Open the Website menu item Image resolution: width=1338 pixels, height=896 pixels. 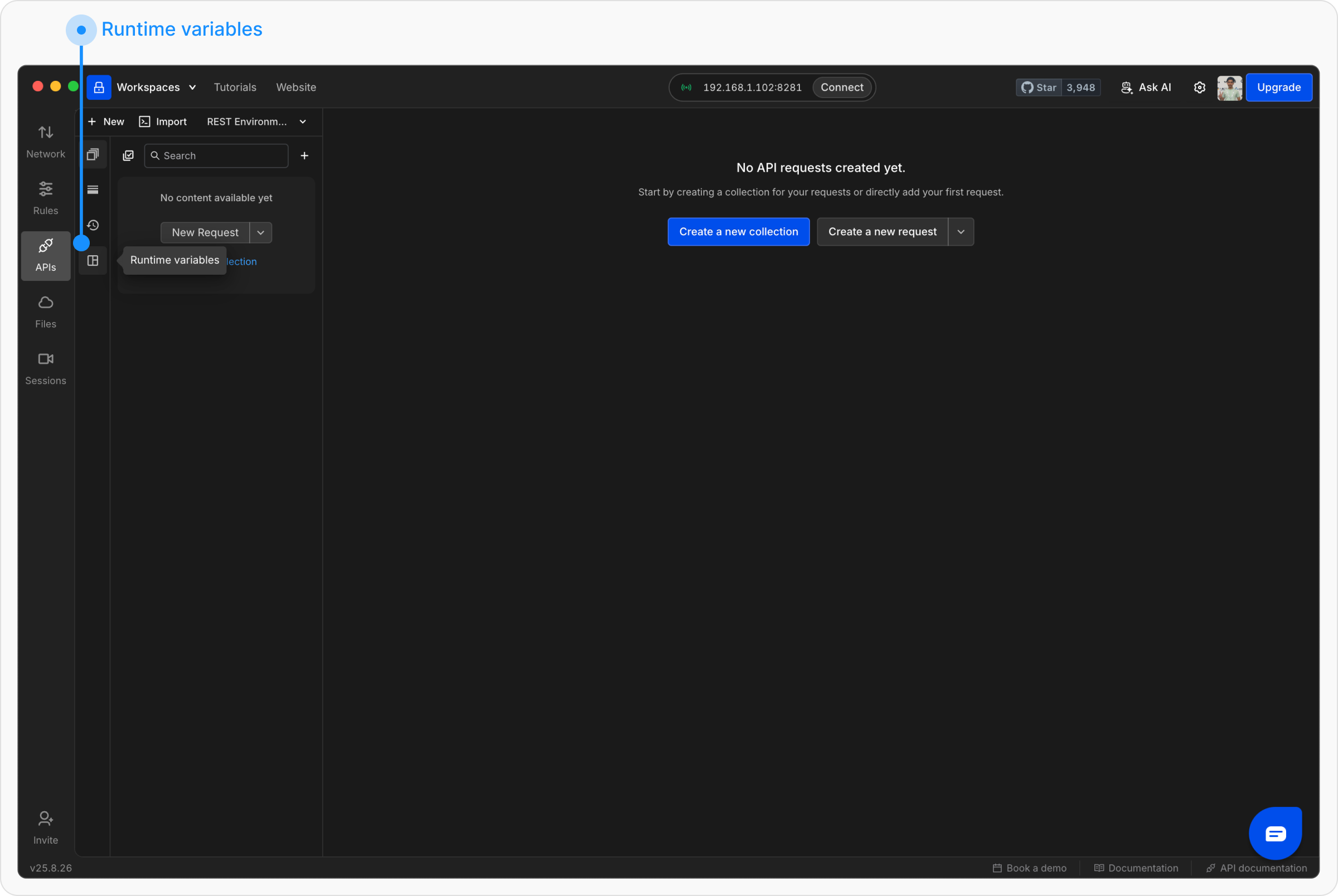pos(296,87)
